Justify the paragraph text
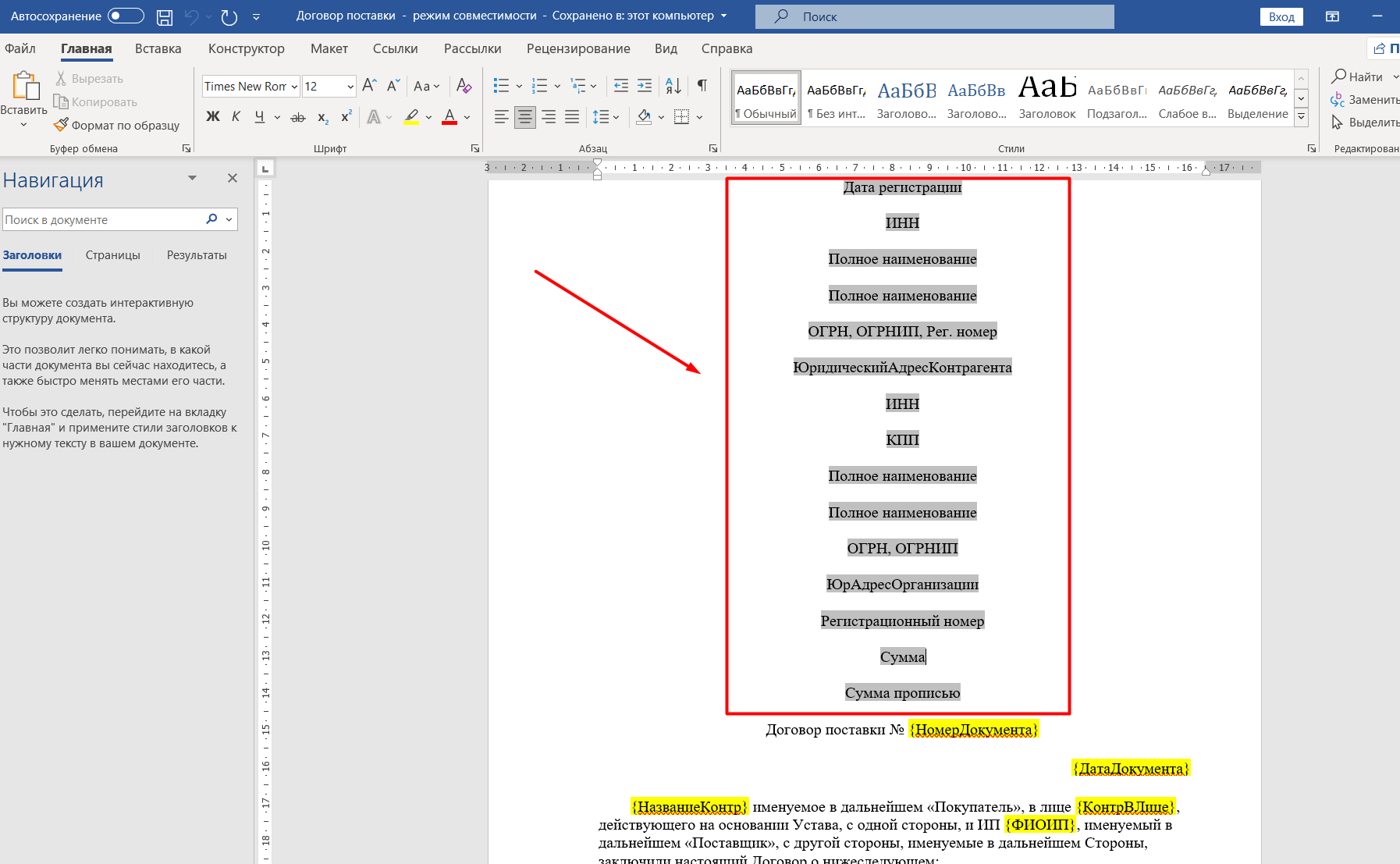 point(572,117)
